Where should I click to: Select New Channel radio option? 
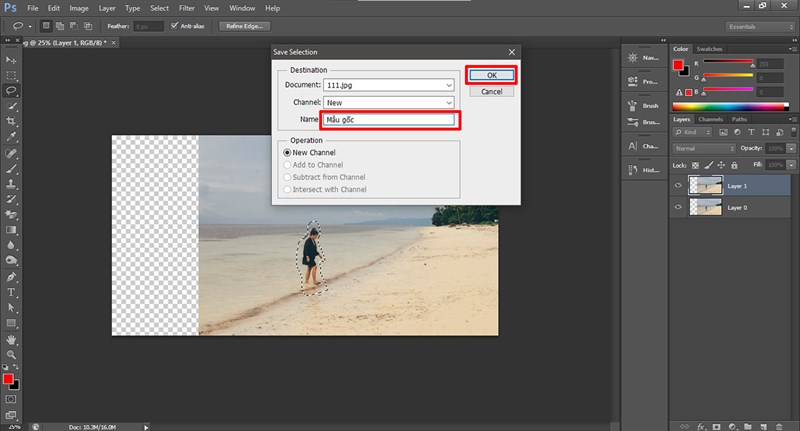[x=287, y=153]
